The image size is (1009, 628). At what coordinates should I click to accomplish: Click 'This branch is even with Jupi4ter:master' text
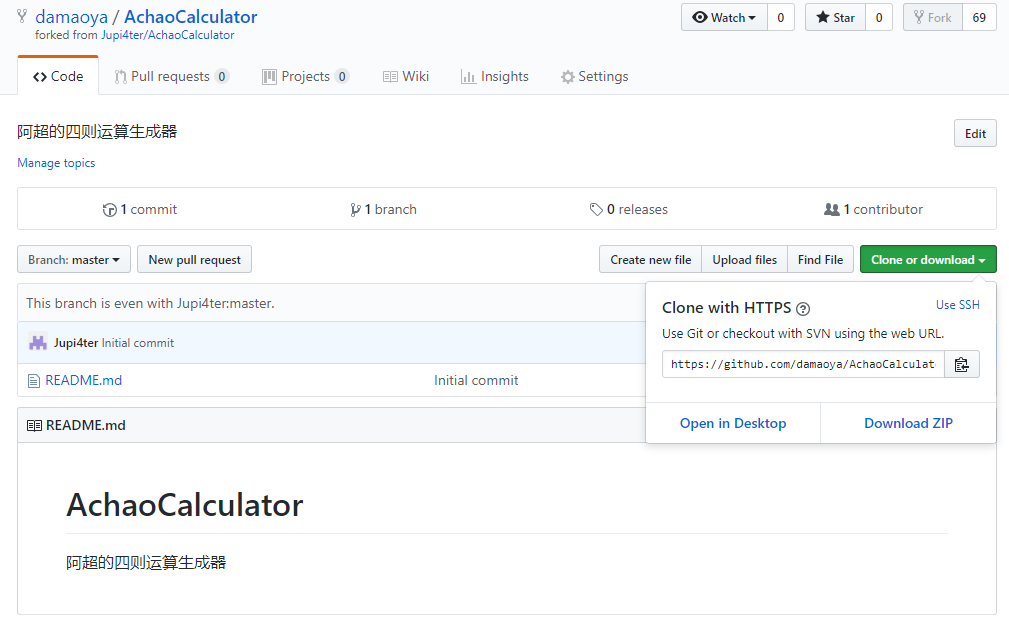pos(150,303)
